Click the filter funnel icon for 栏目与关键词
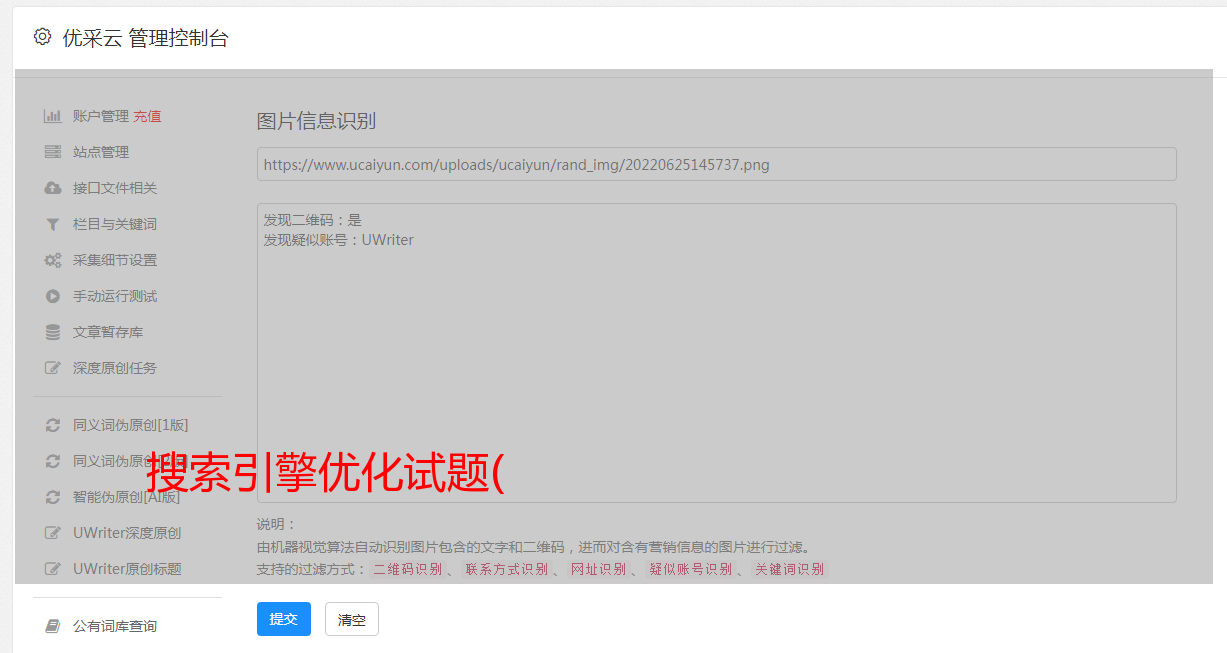1227x653 pixels. 53,224
